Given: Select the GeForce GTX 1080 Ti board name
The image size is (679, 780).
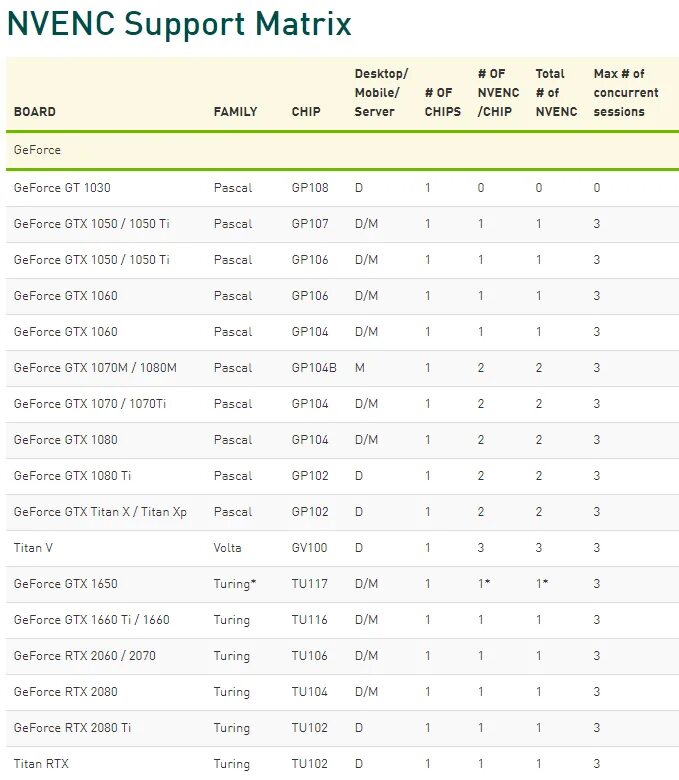Looking at the screenshot, I should [x=72, y=476].
